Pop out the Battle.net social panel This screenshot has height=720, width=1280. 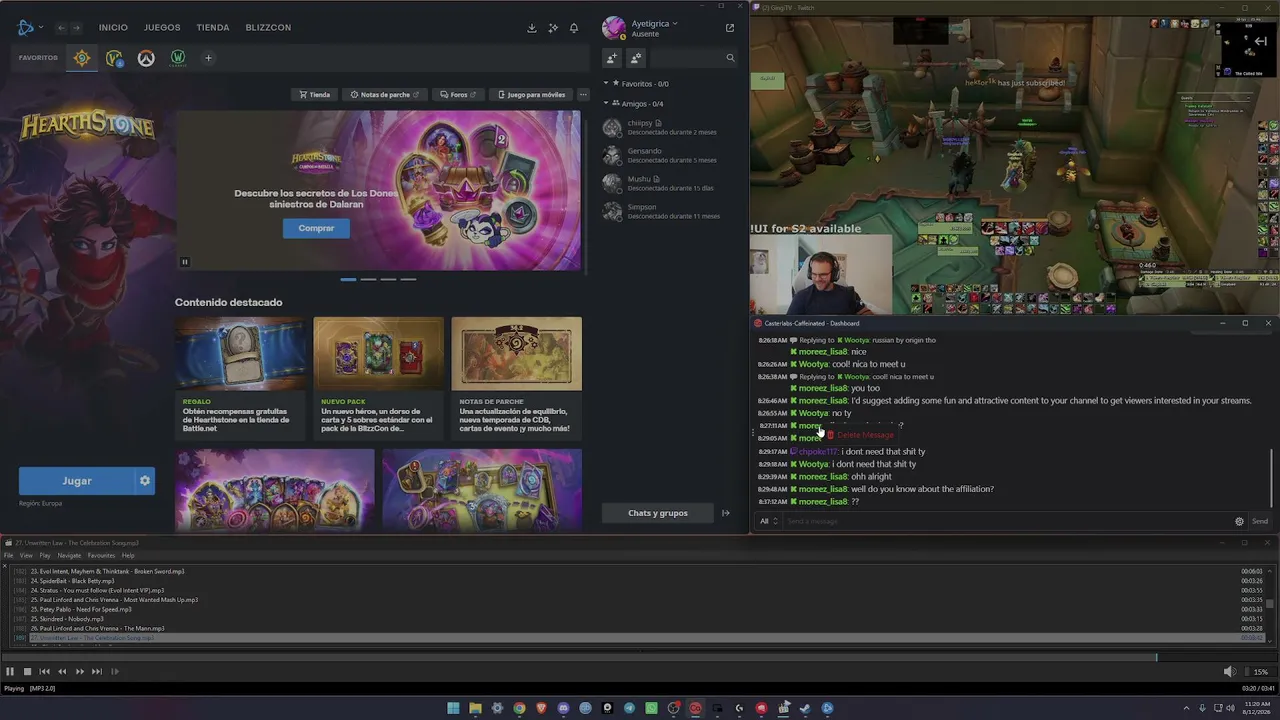730,28
